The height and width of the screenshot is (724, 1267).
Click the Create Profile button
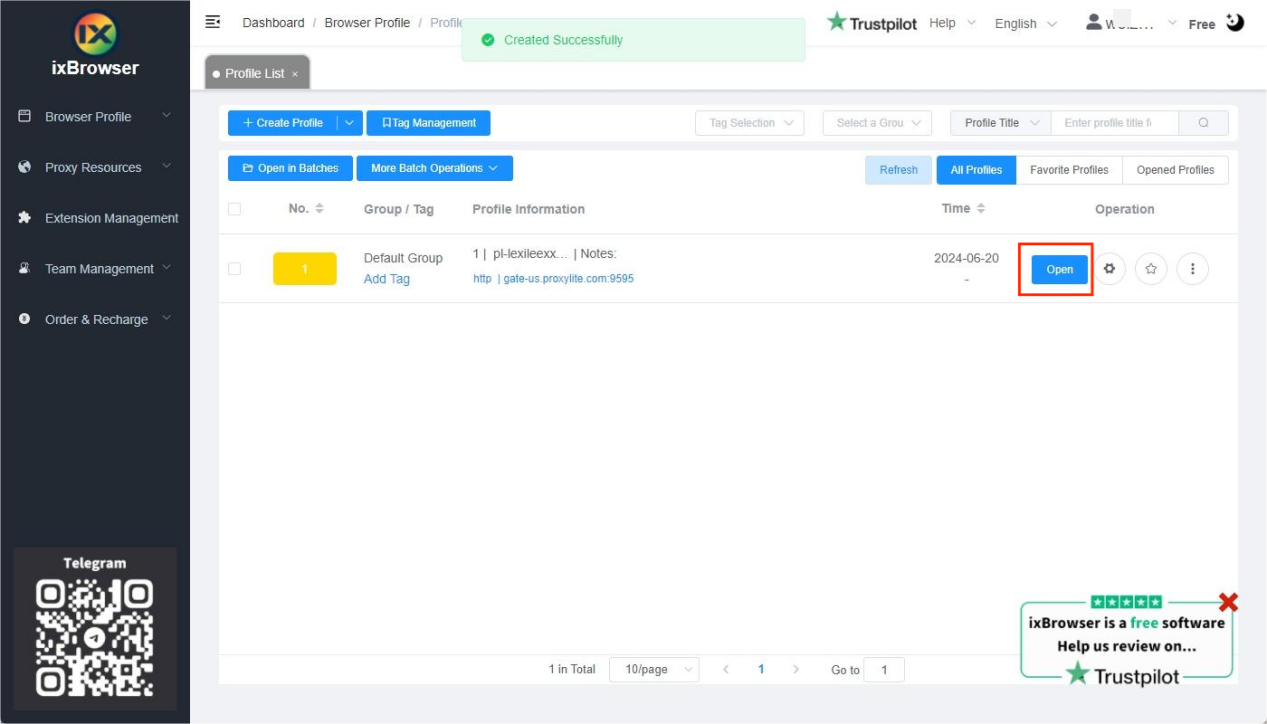coord(283,123)
